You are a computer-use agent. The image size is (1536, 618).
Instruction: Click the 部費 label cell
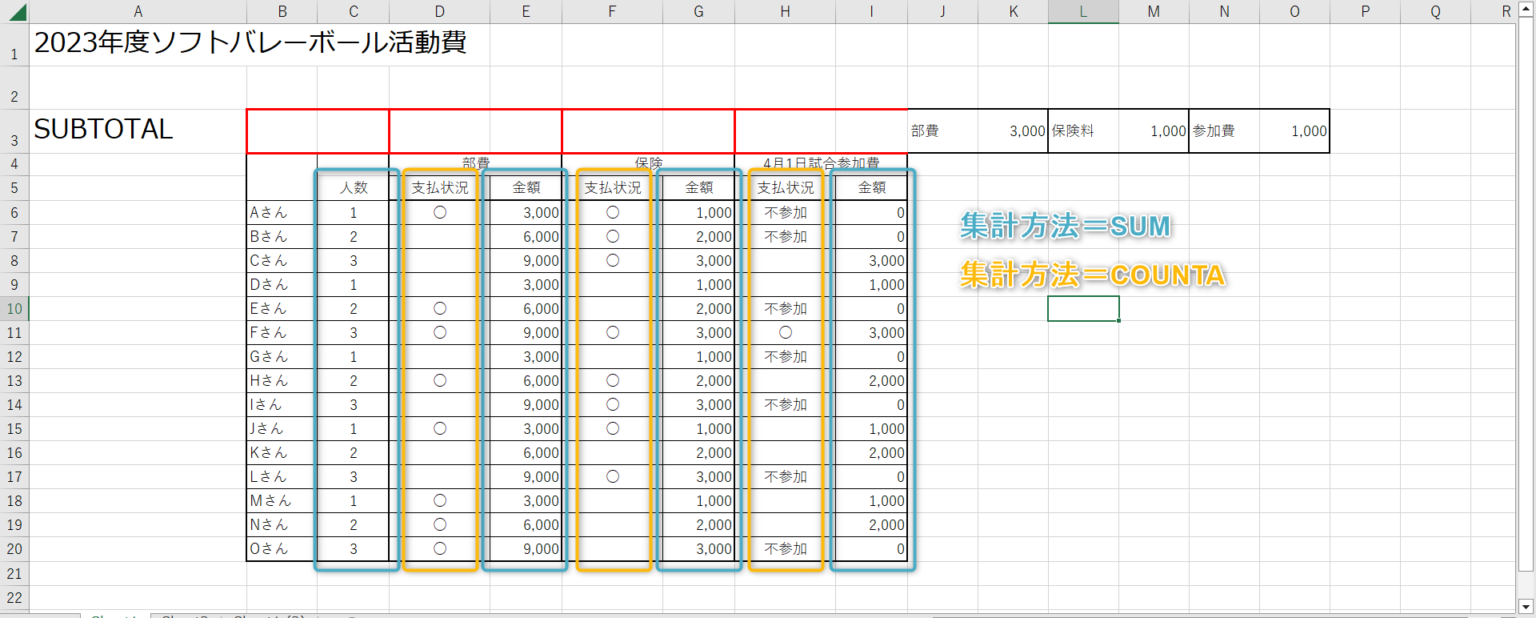coord(940,130)
